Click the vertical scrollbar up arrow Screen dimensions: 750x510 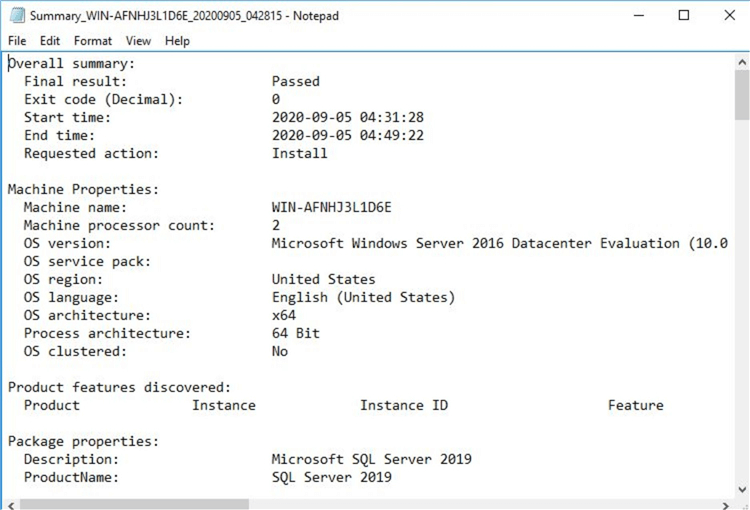[741, 62]
